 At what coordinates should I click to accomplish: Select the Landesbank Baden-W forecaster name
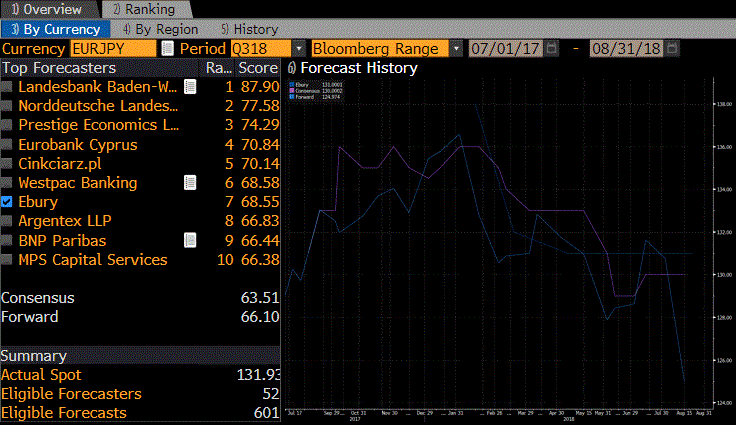[x=98, y=87]
